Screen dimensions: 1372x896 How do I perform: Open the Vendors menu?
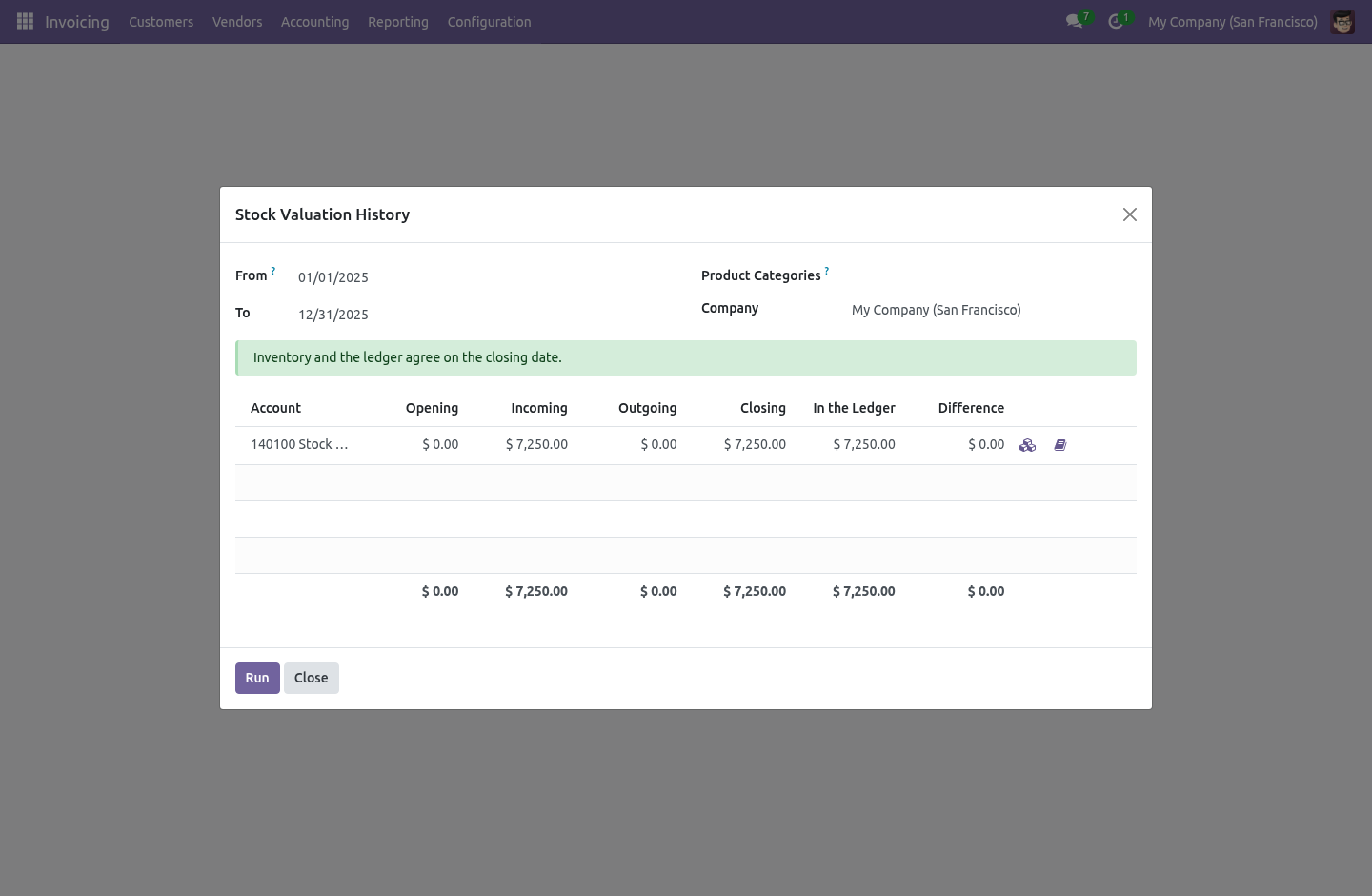(x=237, y=22)
